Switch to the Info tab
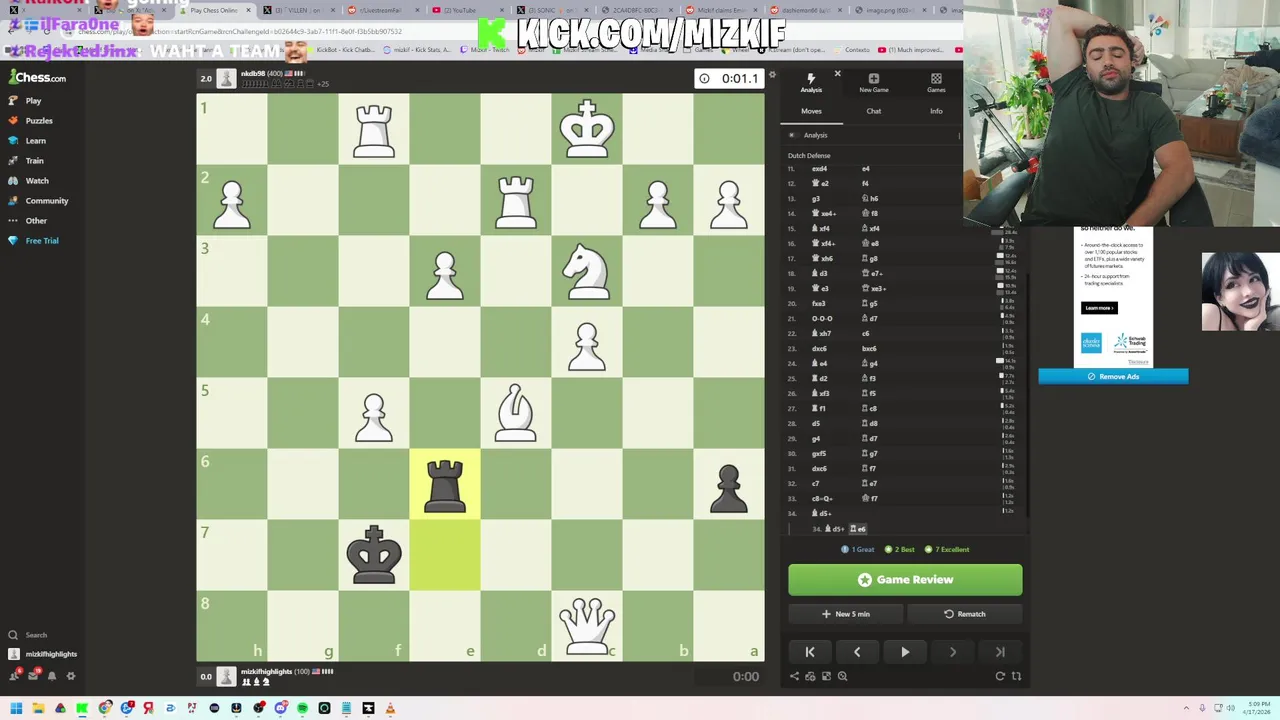The width and height of the screenshot is (1280, 720). pyautogui.click(x=936, y=111)
